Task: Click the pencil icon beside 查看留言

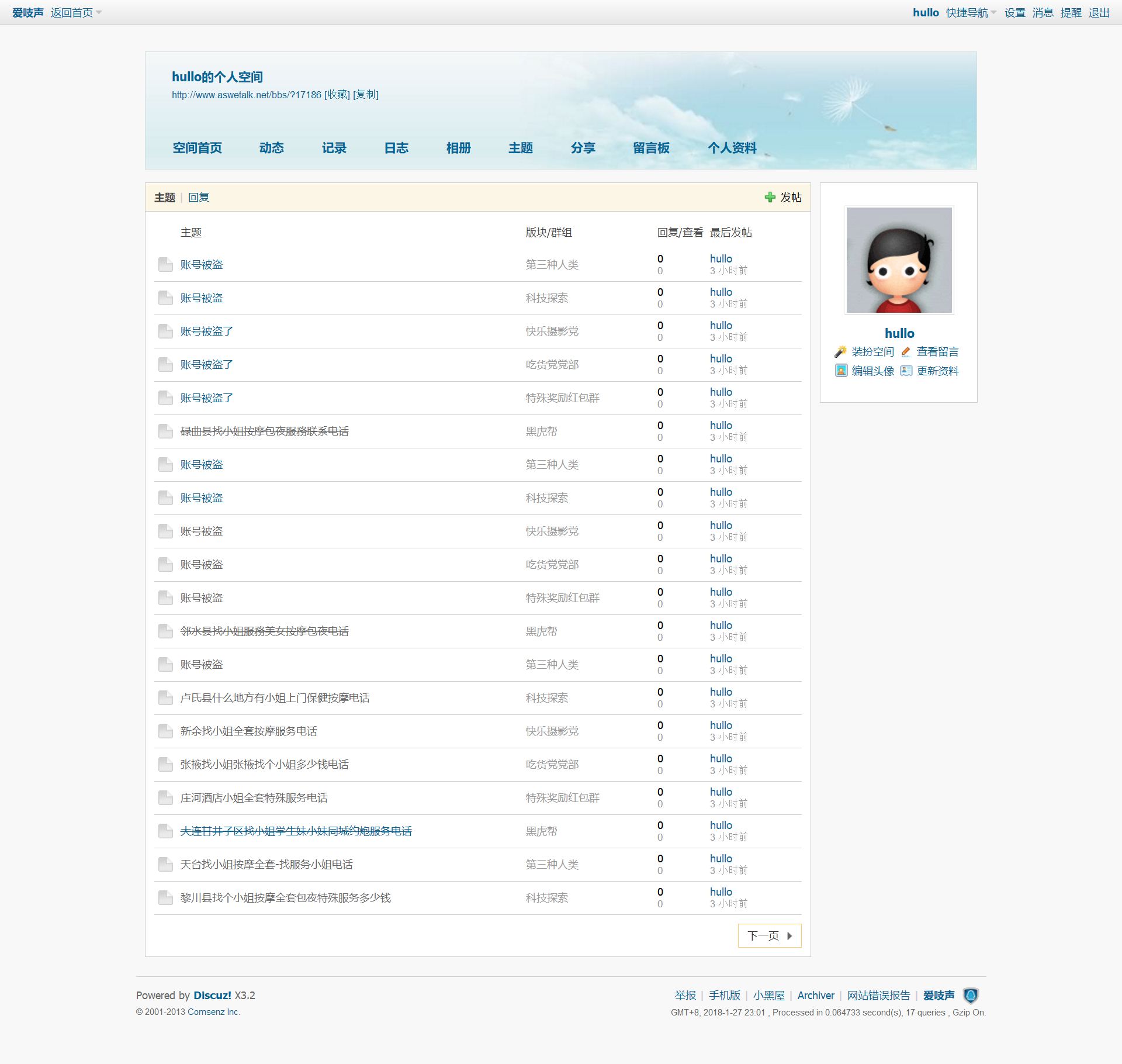Action: pyautogui.click(x=906, y=351)
